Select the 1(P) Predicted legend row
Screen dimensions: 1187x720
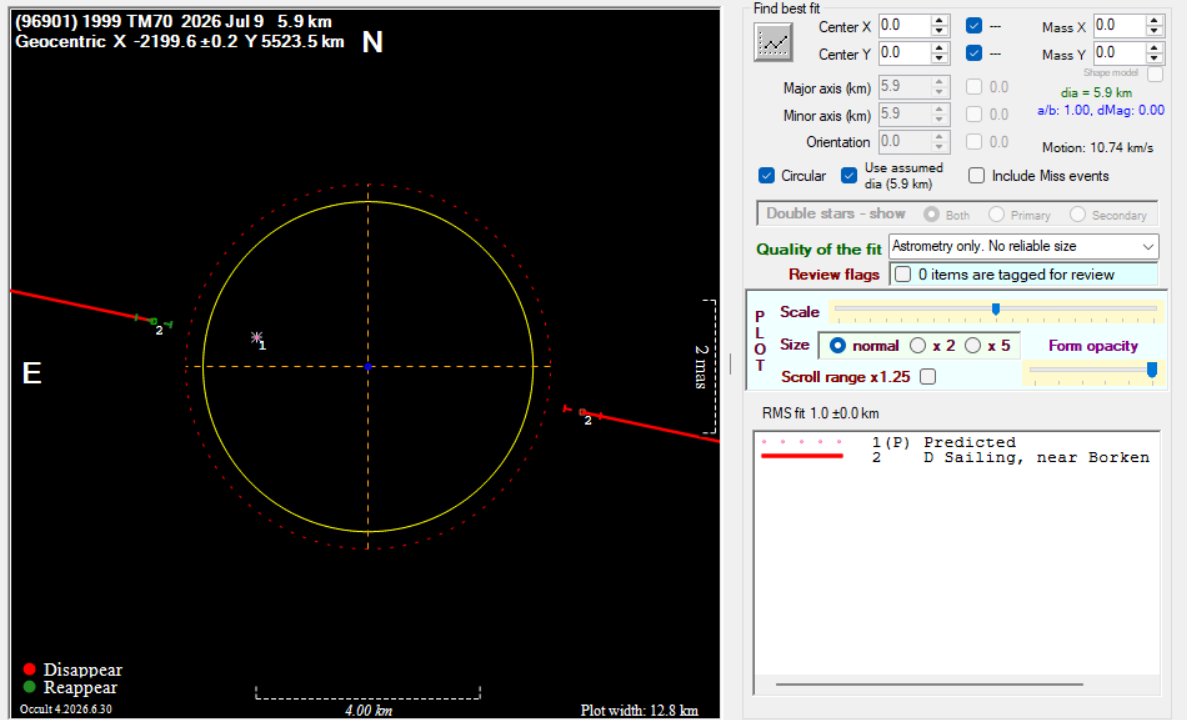click(x=958, y=442)
